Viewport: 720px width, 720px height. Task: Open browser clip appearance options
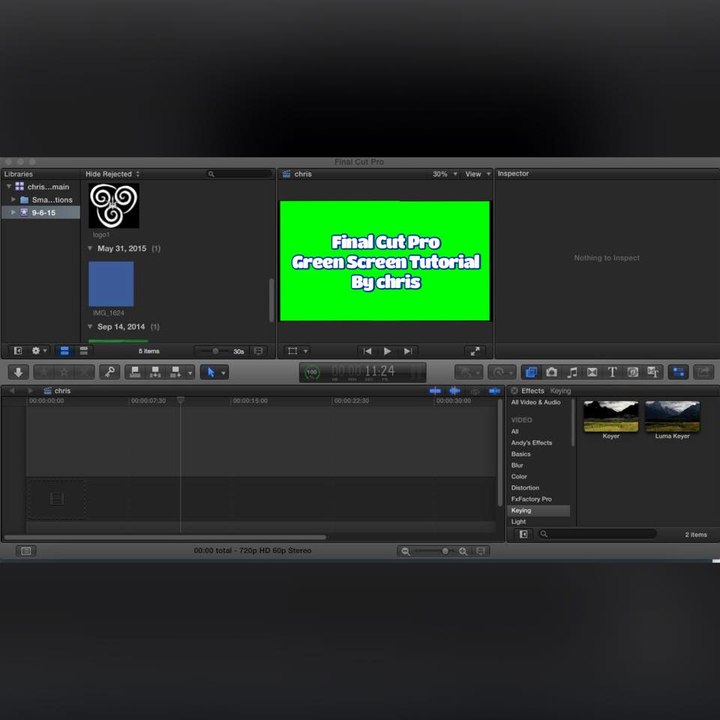(259, 351)
